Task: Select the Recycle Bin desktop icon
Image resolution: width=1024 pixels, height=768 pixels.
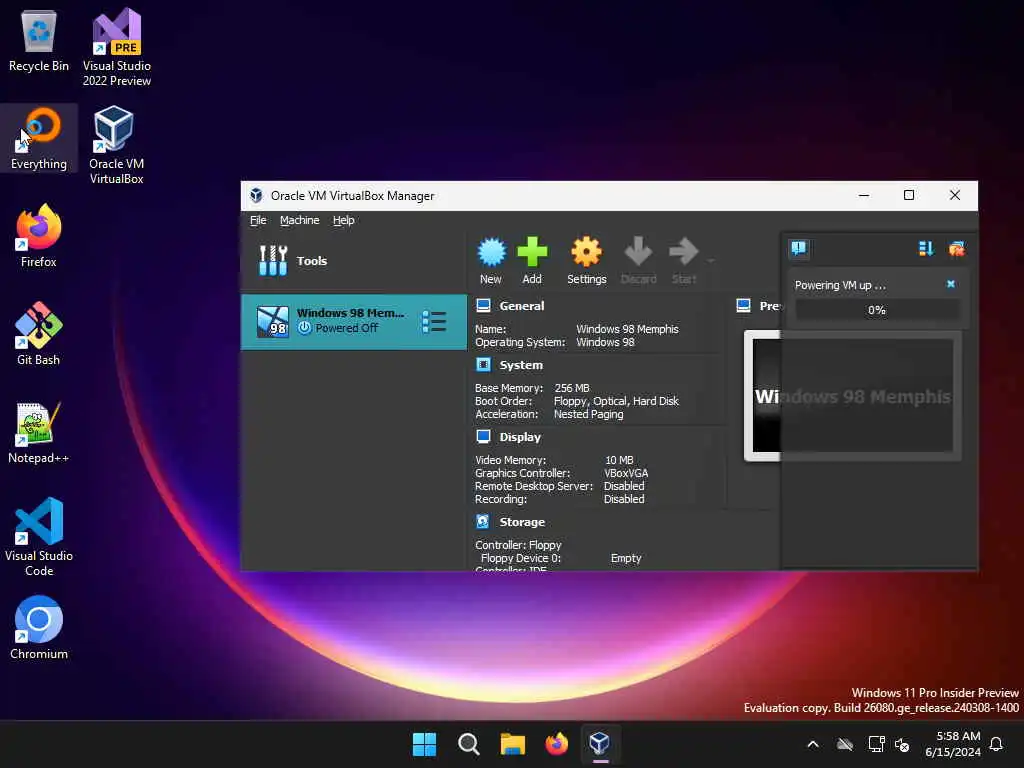Action: pyautogui.click(x=39, y=41)
